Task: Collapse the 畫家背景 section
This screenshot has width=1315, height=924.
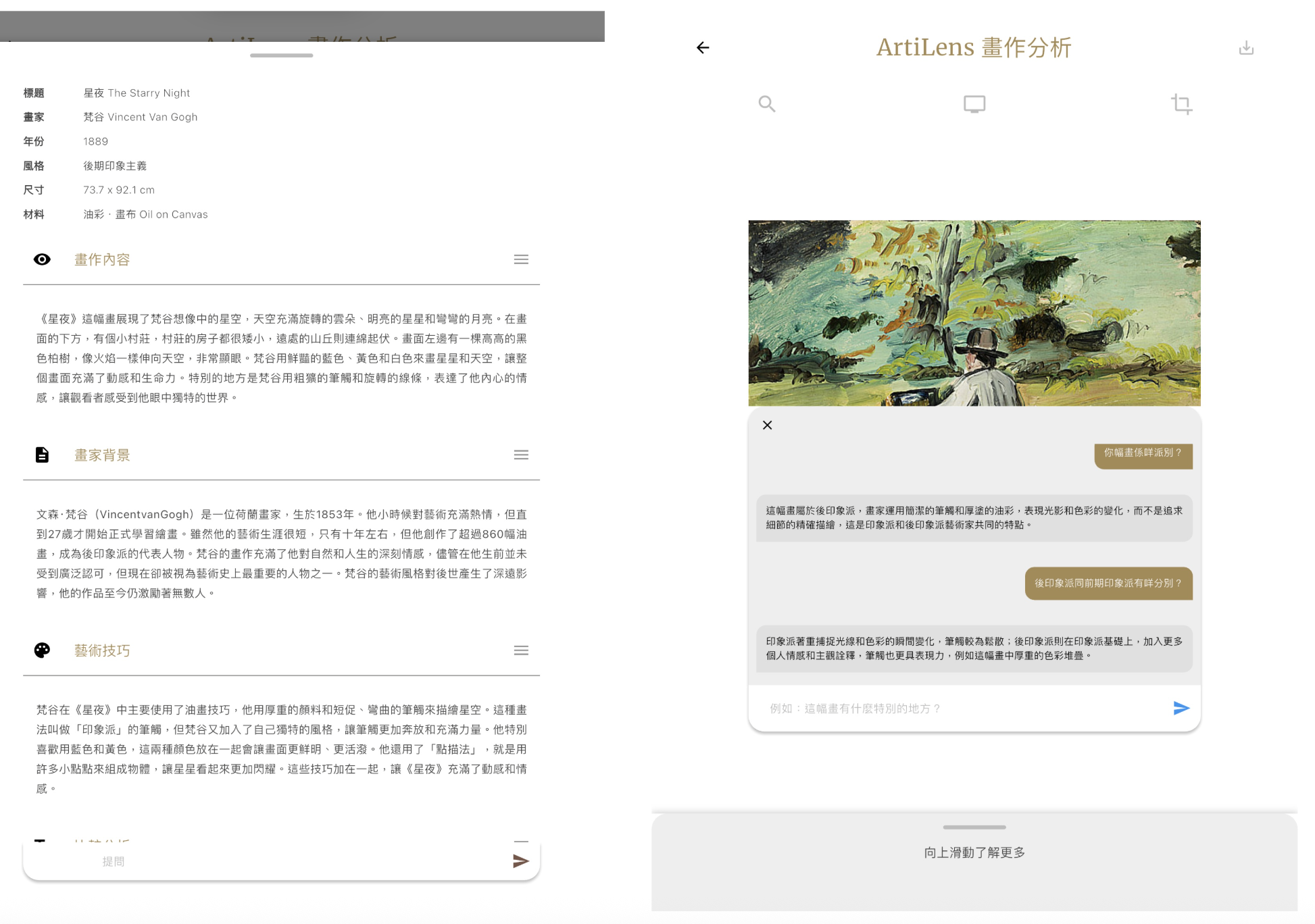Action: coord(521,454)
